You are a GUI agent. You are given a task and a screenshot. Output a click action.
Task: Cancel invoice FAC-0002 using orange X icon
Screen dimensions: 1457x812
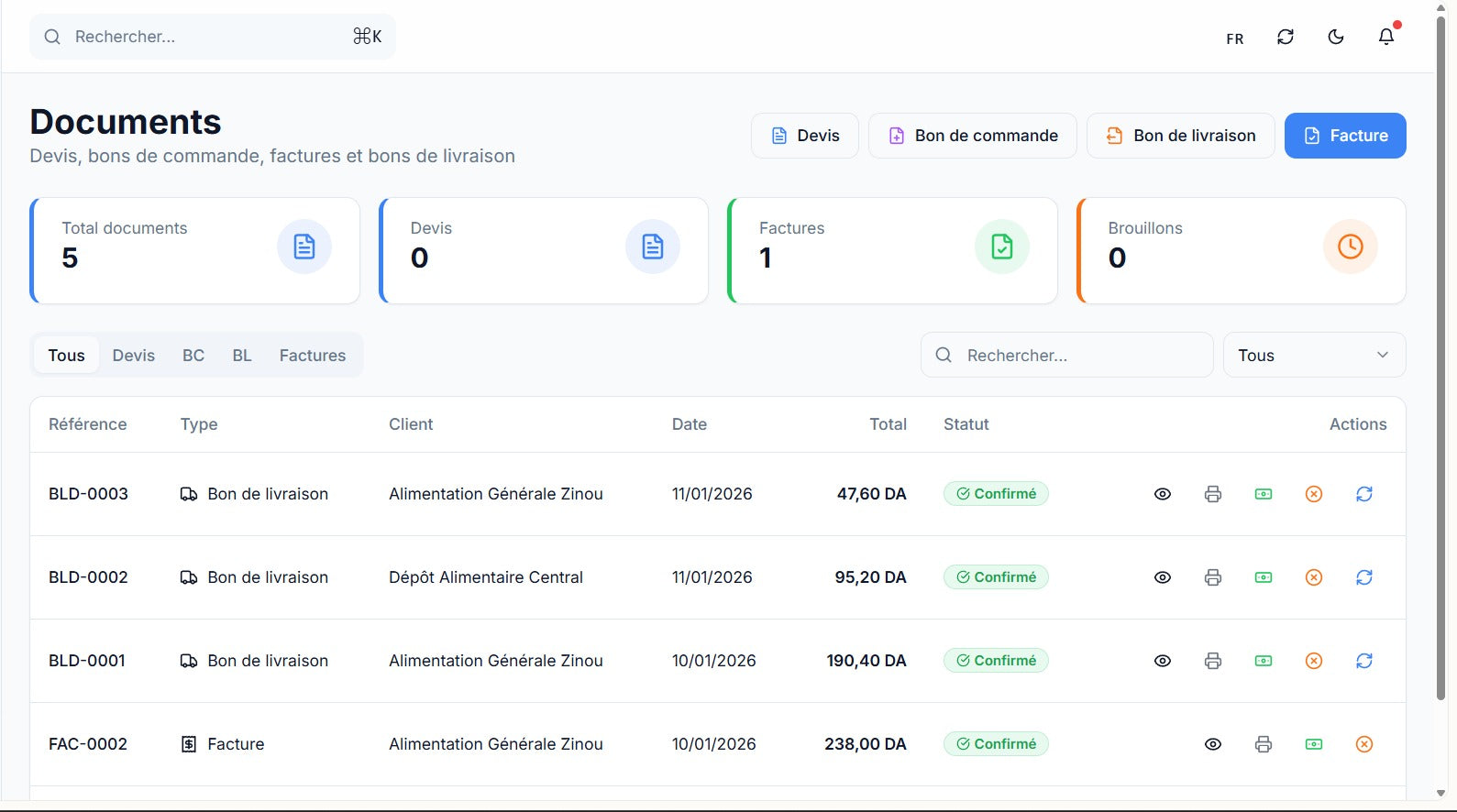pyautogui.click(x=1363, y=744)
